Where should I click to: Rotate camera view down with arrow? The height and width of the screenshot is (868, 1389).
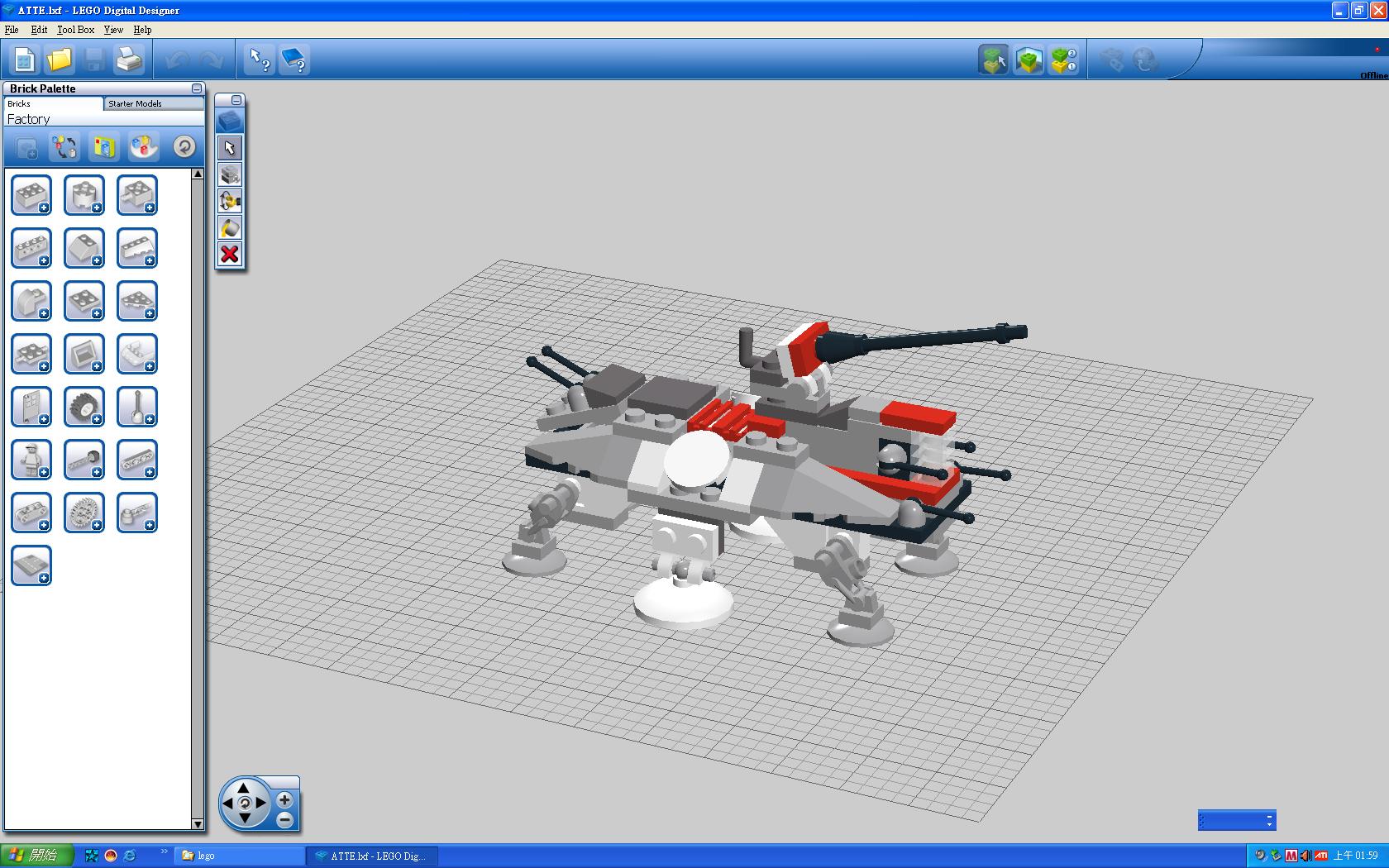tap(244, 818)
